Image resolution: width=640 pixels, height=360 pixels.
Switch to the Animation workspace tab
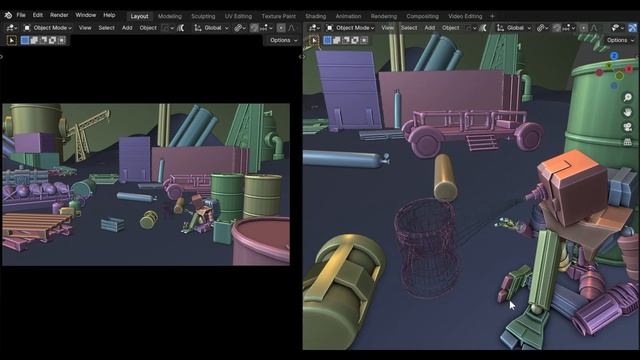(348, 16)
